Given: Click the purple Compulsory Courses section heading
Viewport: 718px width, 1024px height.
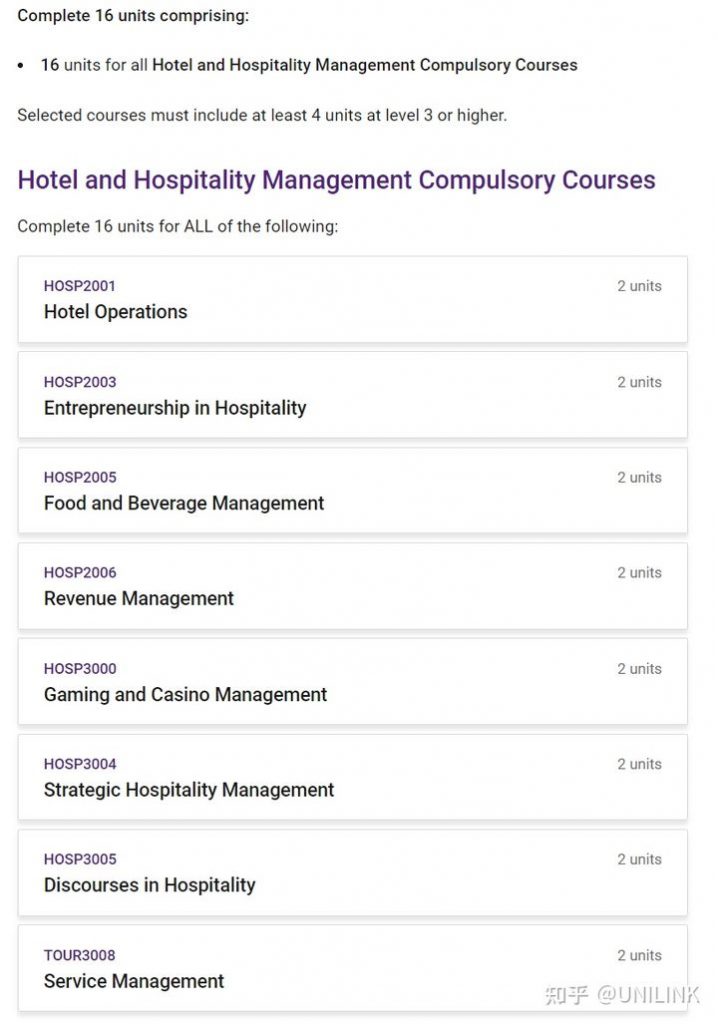Looking at the screenshot, I should 336,180.
